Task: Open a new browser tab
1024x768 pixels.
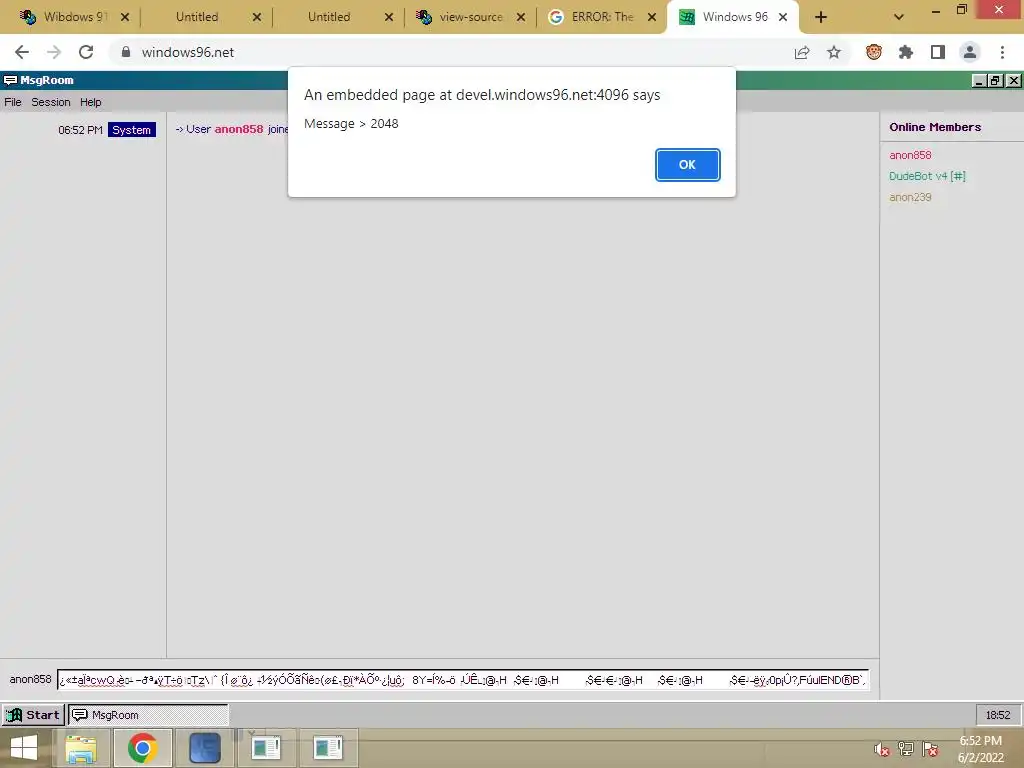Action: (821, 18)
